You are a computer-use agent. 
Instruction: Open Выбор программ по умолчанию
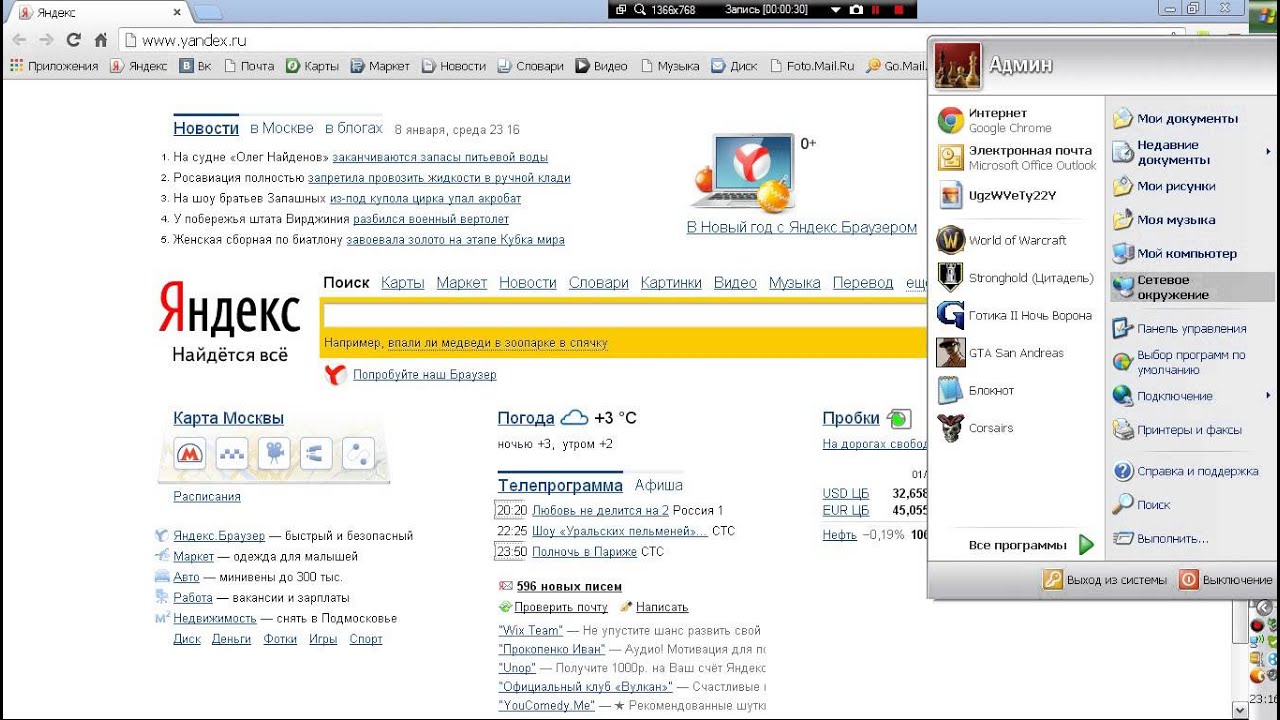1192,362
